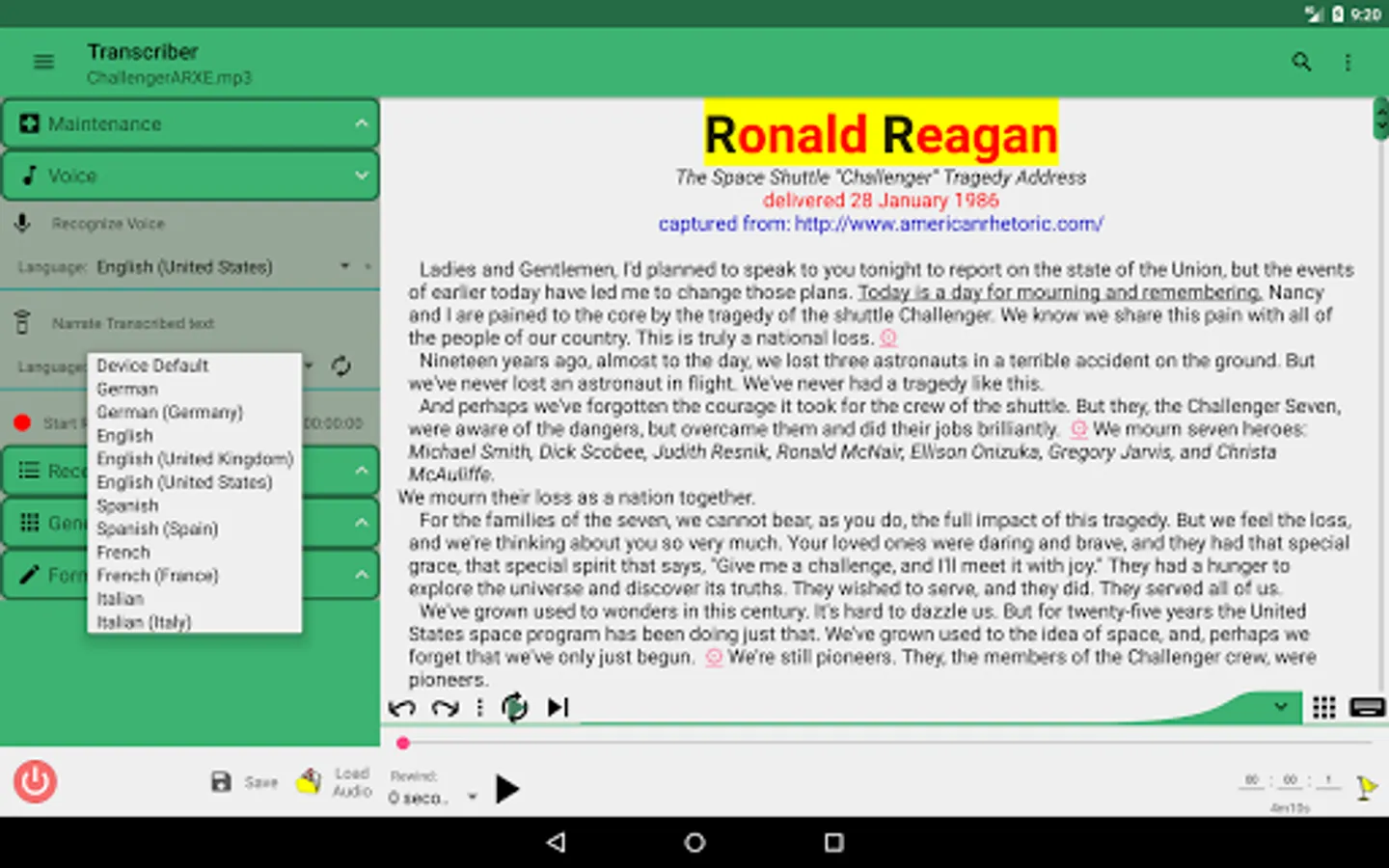Redo the last text edit
Screen dimensions: 1389x868
(445, 708)
